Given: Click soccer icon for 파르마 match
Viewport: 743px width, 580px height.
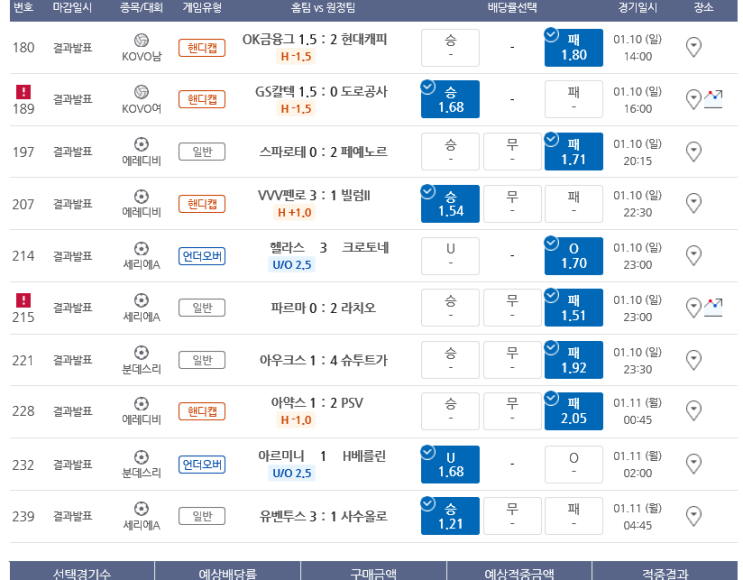Looking at the screenshot, I should [x=141, y=300].
